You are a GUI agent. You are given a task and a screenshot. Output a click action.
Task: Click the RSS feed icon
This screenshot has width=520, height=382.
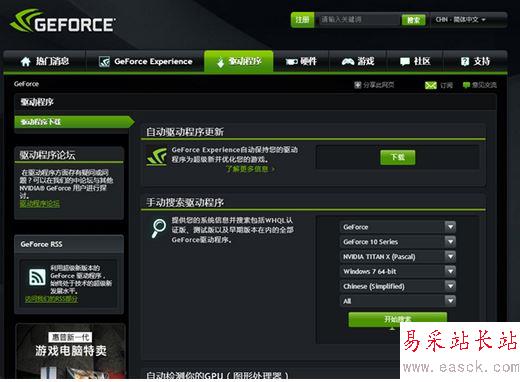[37, 277]
